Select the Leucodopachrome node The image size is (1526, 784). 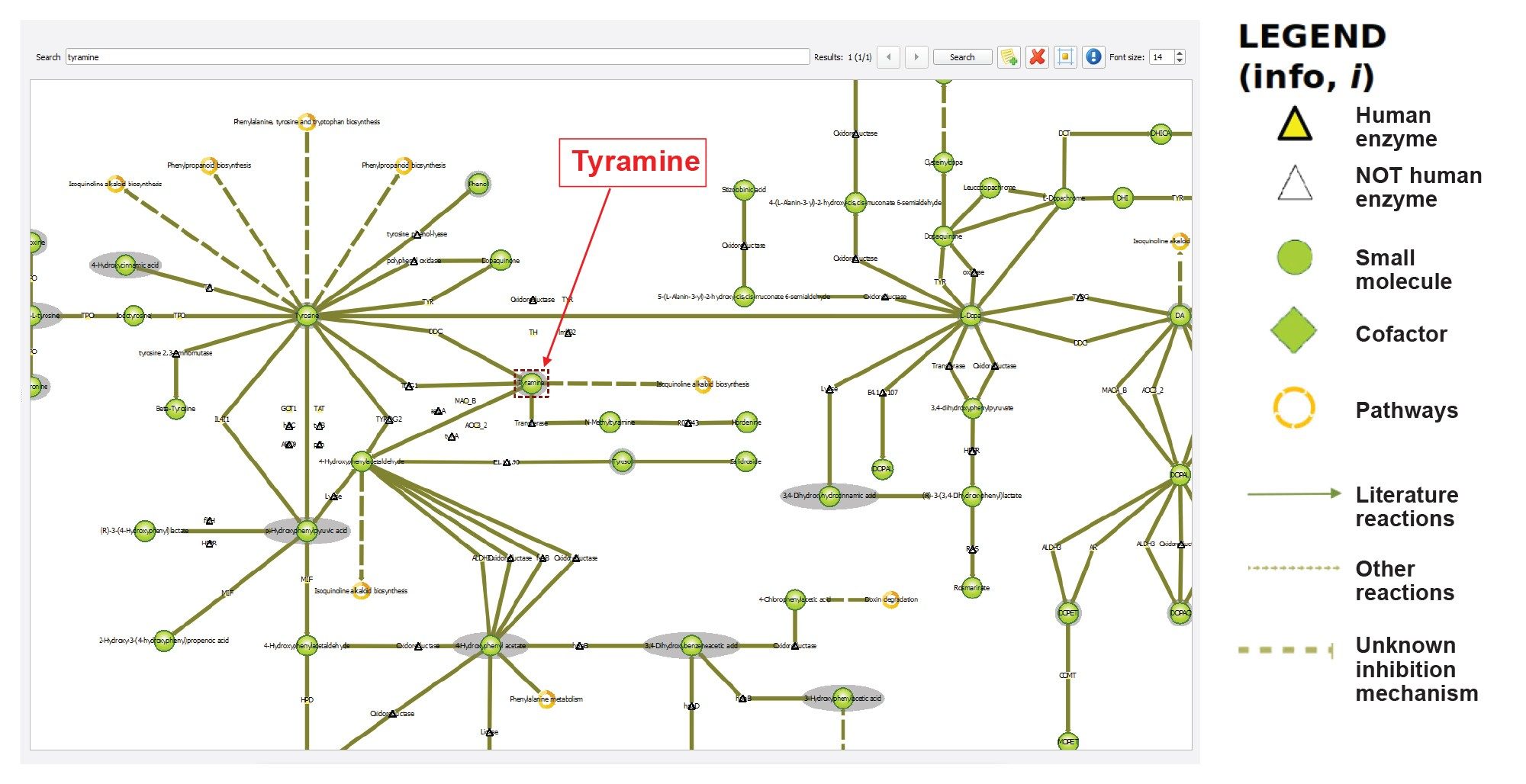990,188
